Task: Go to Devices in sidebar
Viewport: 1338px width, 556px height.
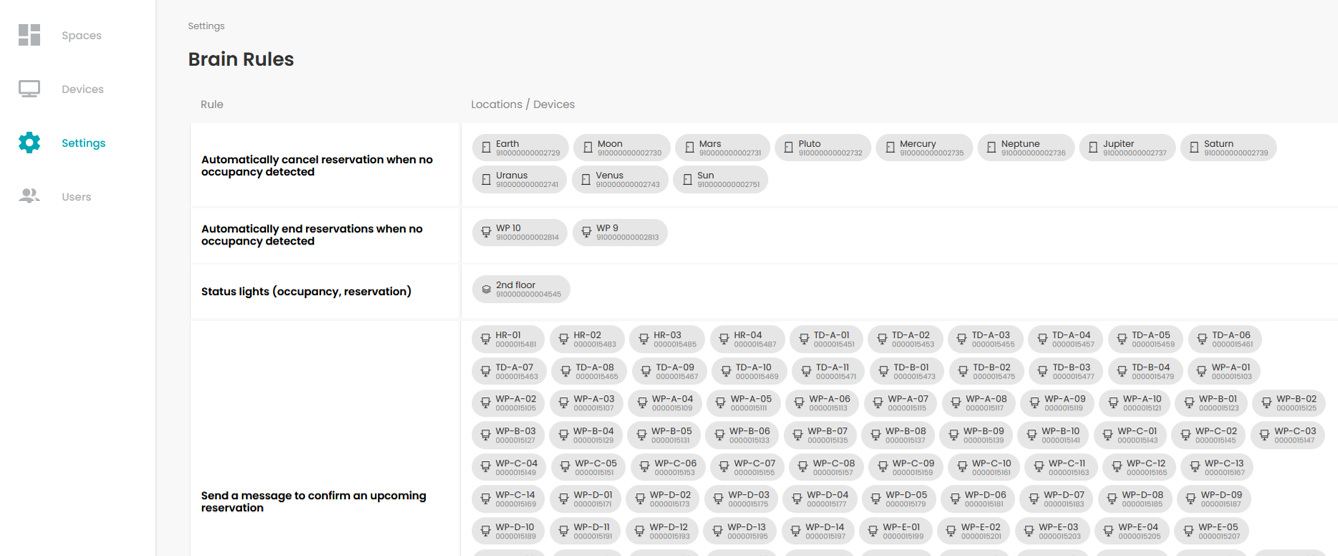Action: coord(83,89)
